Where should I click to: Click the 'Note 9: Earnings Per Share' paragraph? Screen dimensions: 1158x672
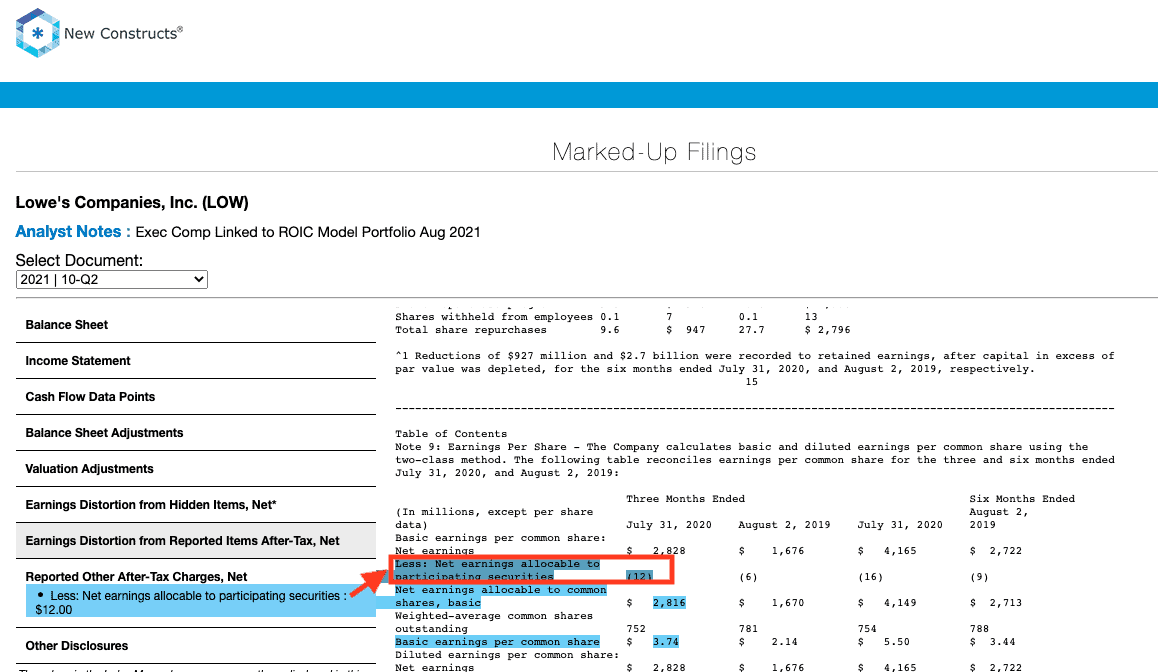pyautogui.click(x=755, y=459)
